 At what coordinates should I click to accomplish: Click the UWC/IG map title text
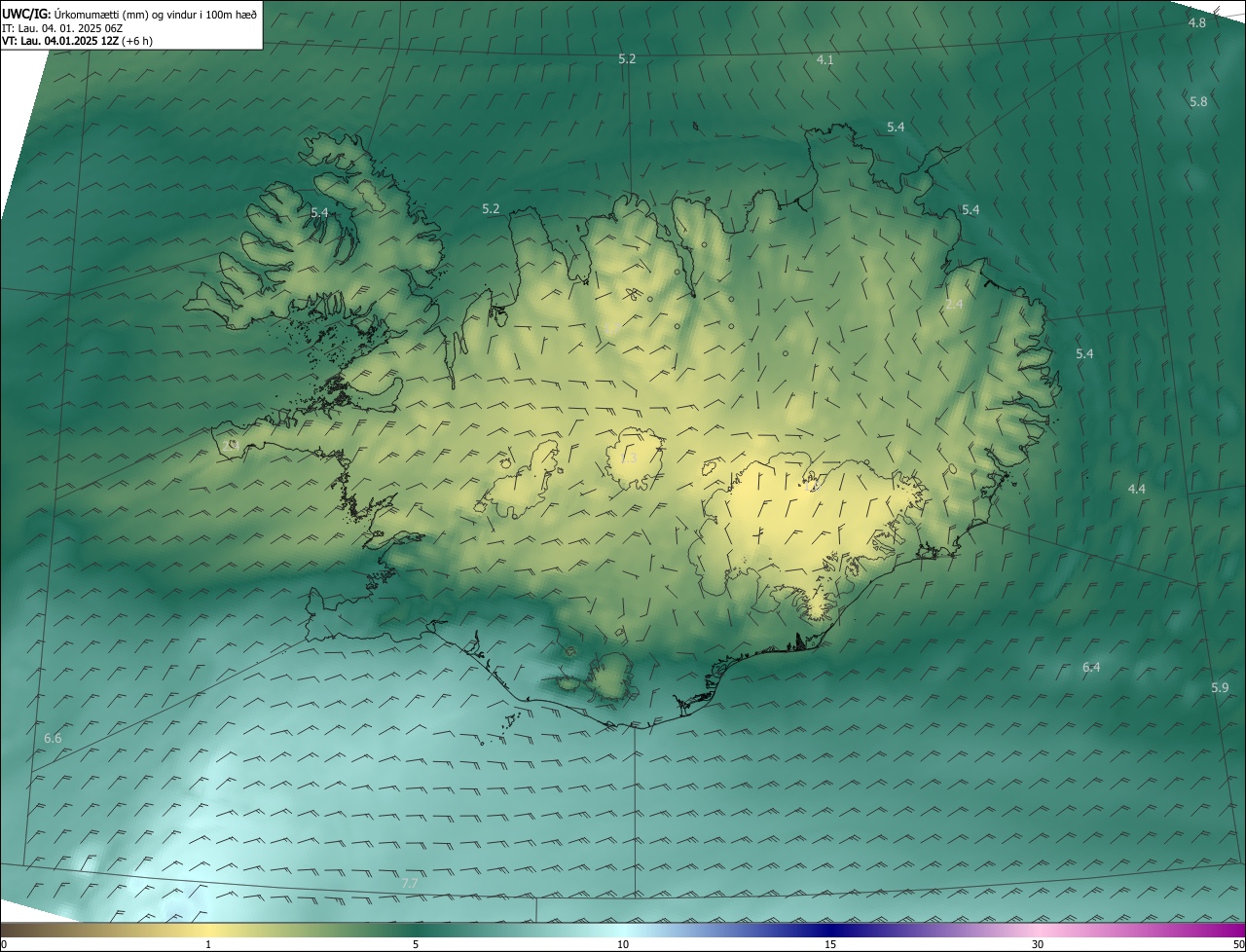129,14
